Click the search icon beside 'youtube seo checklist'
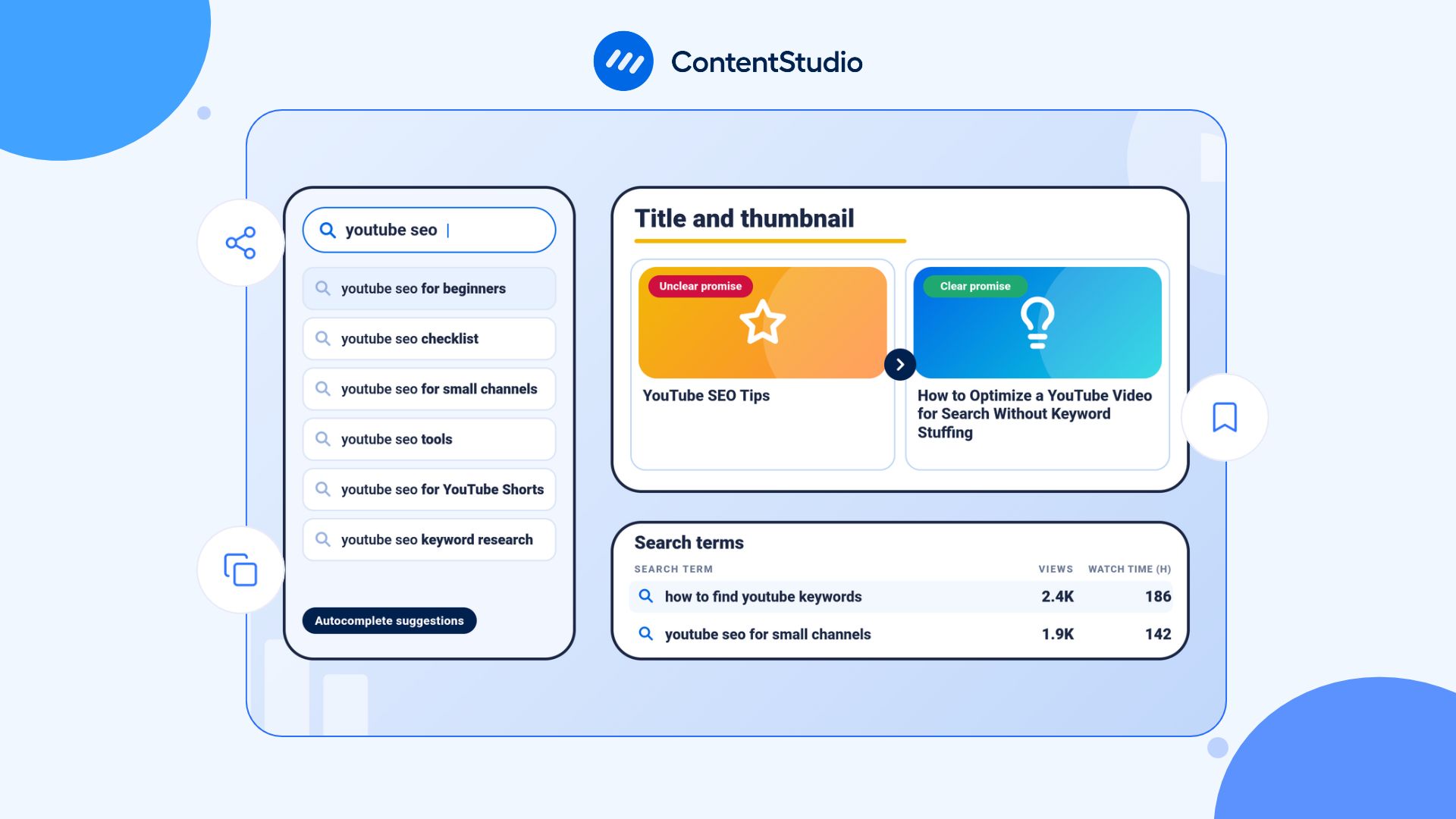The image size is (1456, 819). [323, 338]
